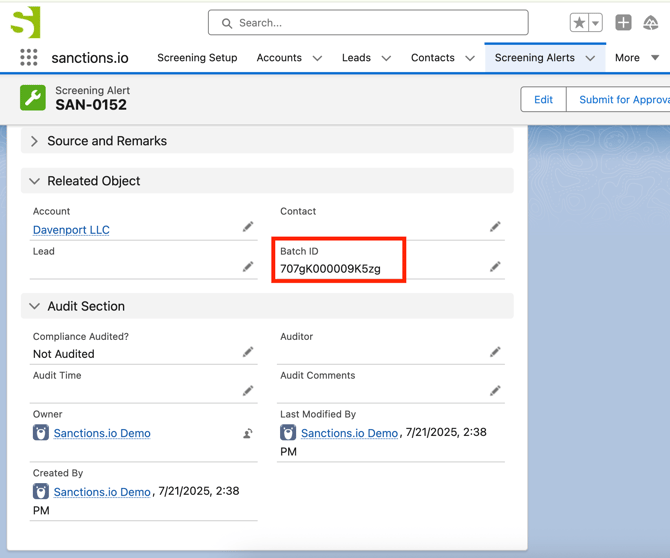670x558 pixels.
Task: Click the Trailhead guidance icon in header
Action: click(650, 23)
